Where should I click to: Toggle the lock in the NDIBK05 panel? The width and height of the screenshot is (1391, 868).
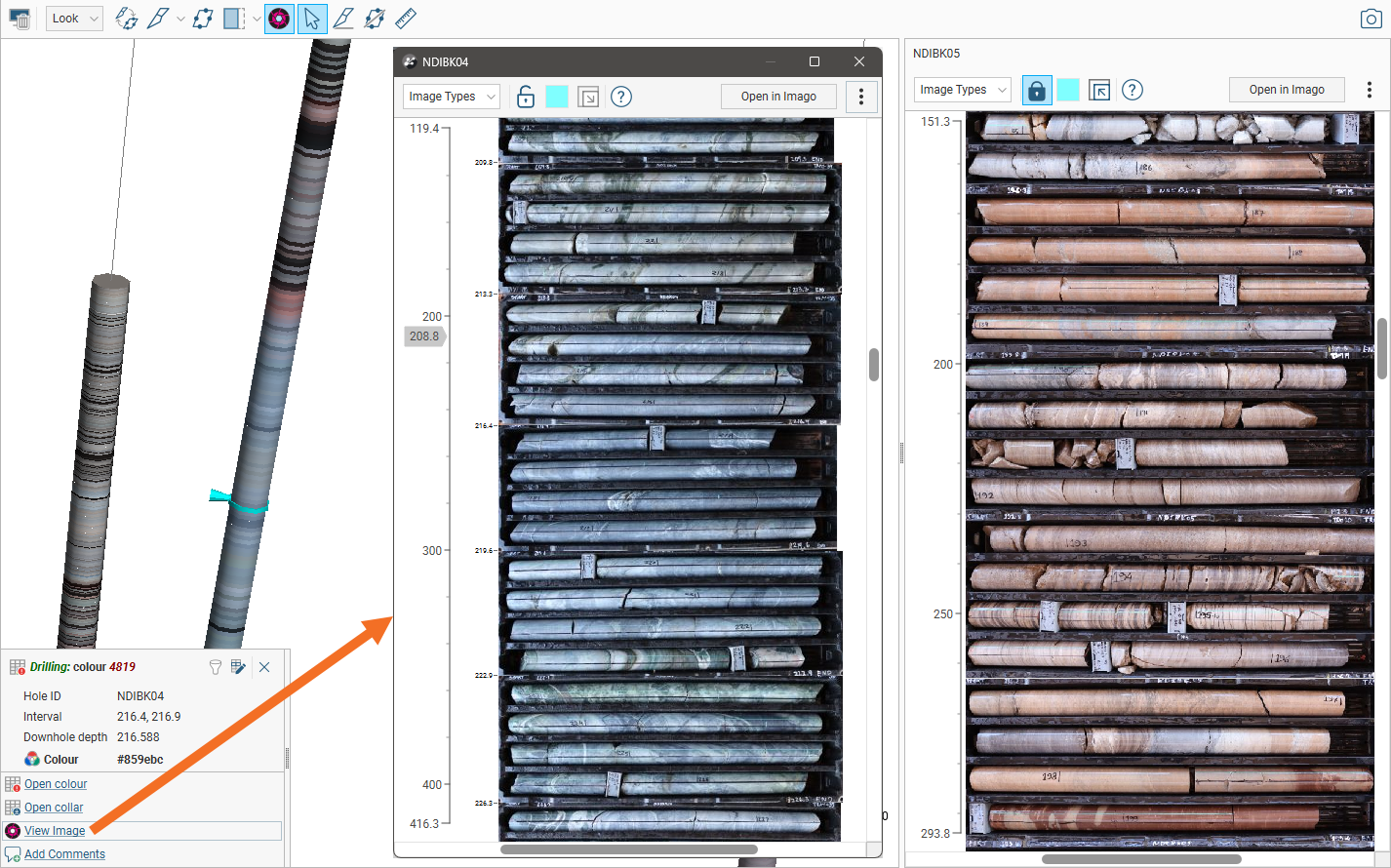1037,90
